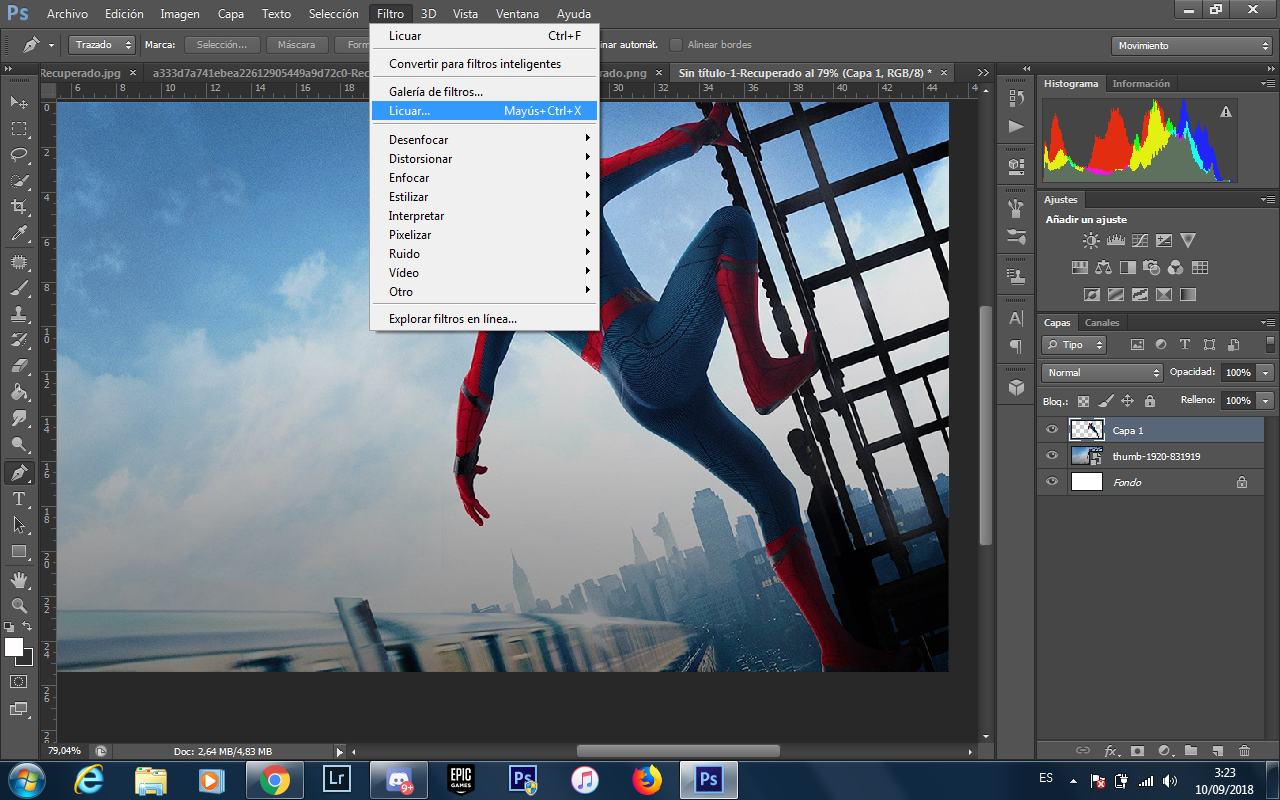Open the Capa menu
Viewport: 1280px width, 800px height.
click(x=231, y=14)
